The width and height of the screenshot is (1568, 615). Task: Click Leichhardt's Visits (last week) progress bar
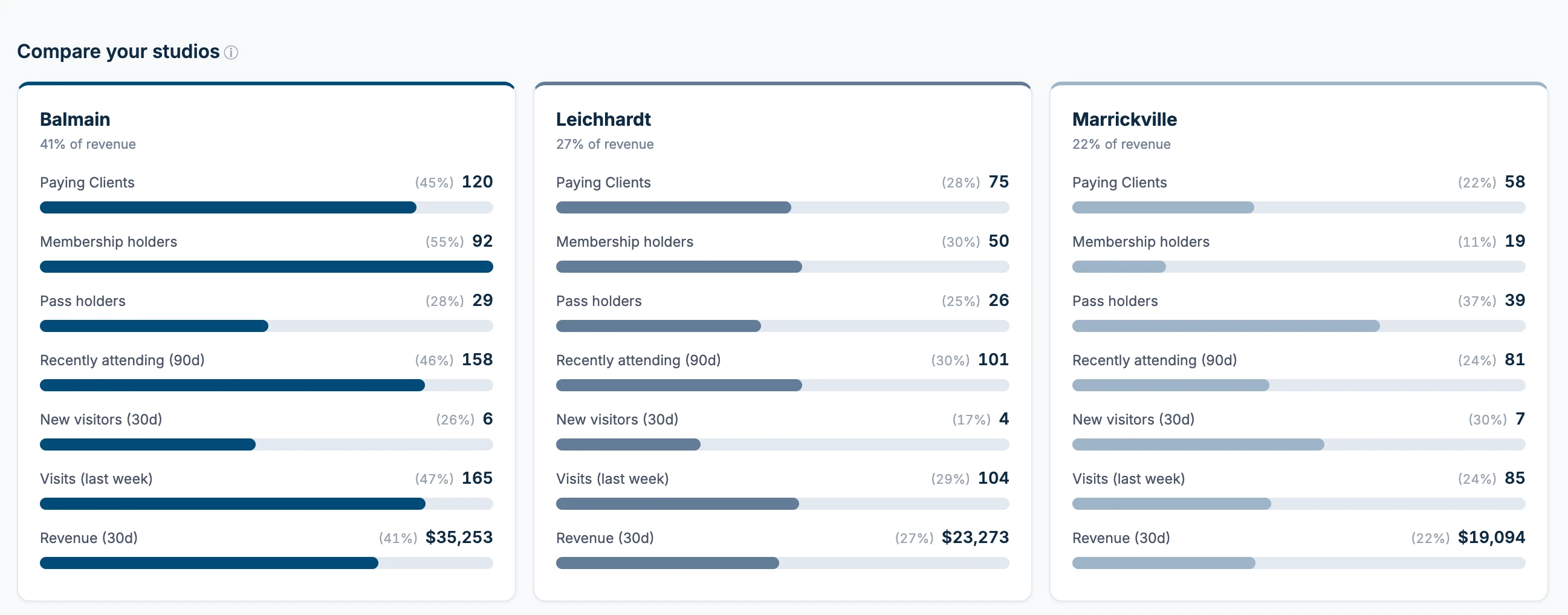tap(782, 504)
